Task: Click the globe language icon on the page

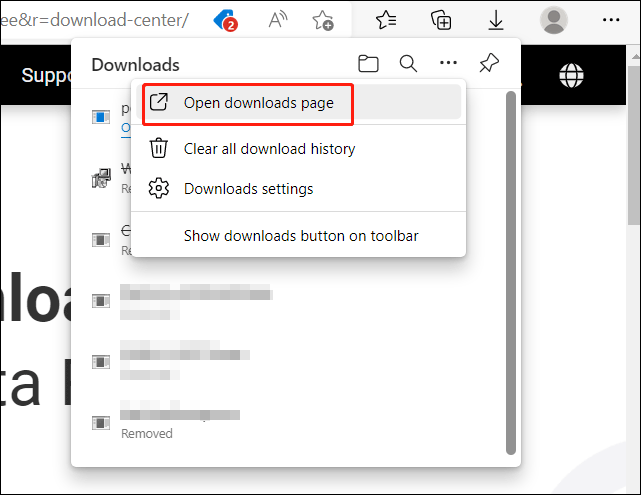Action: (x=571, y=76)
